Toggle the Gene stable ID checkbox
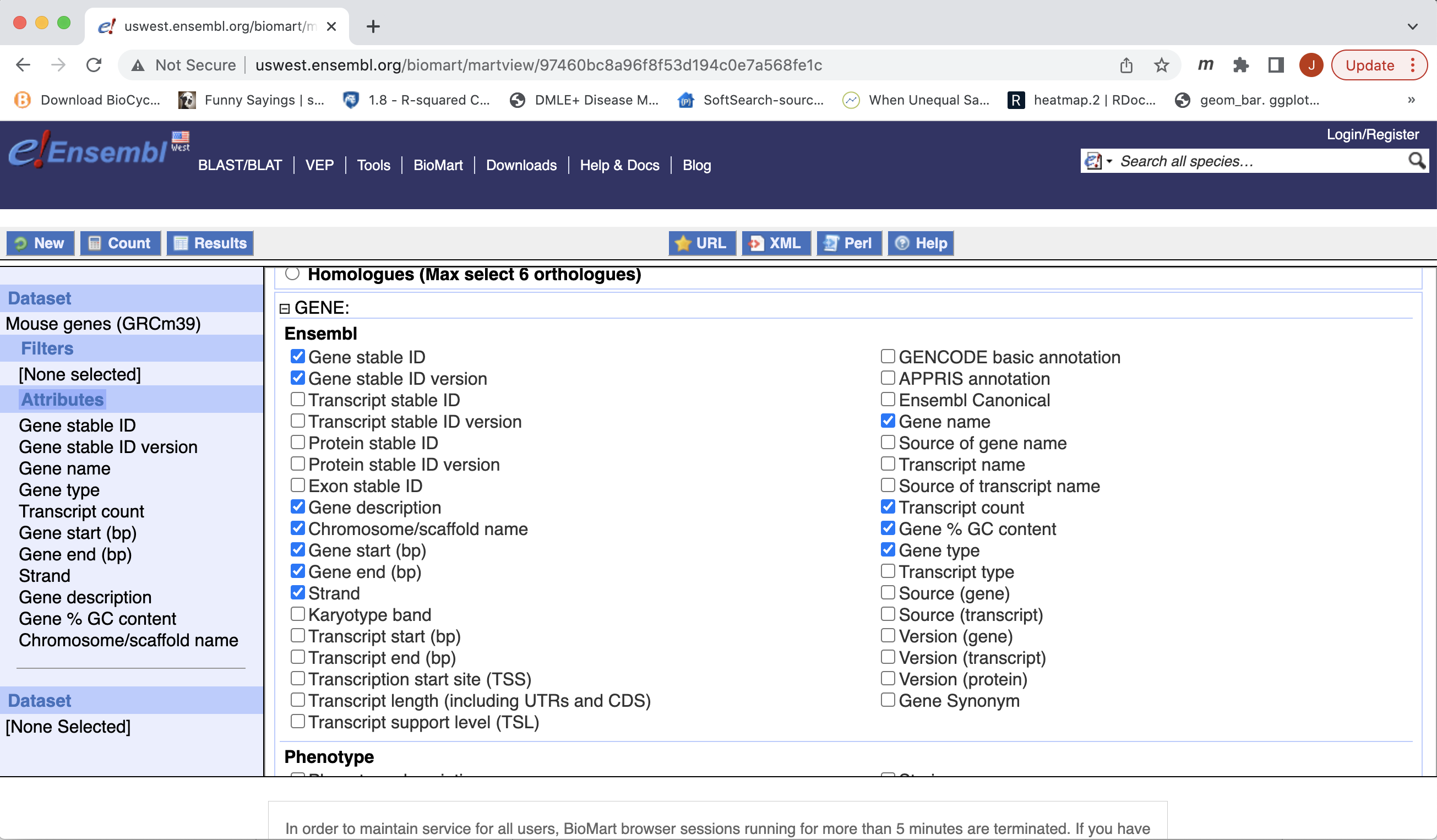The image size is (1437, 840). coord(298,356)
